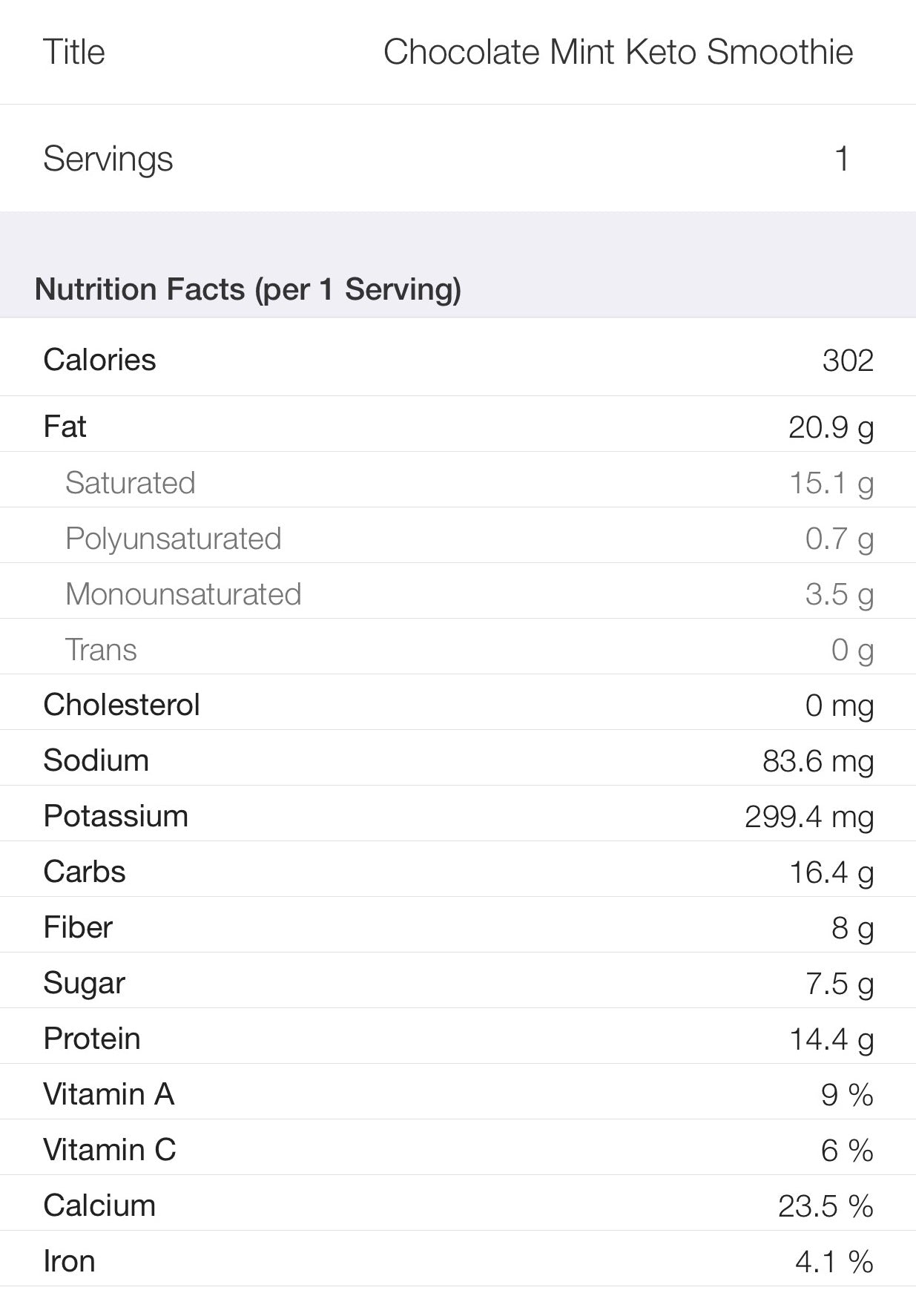Choose the Sugar 7.5 g row

[x=458, y=981]
